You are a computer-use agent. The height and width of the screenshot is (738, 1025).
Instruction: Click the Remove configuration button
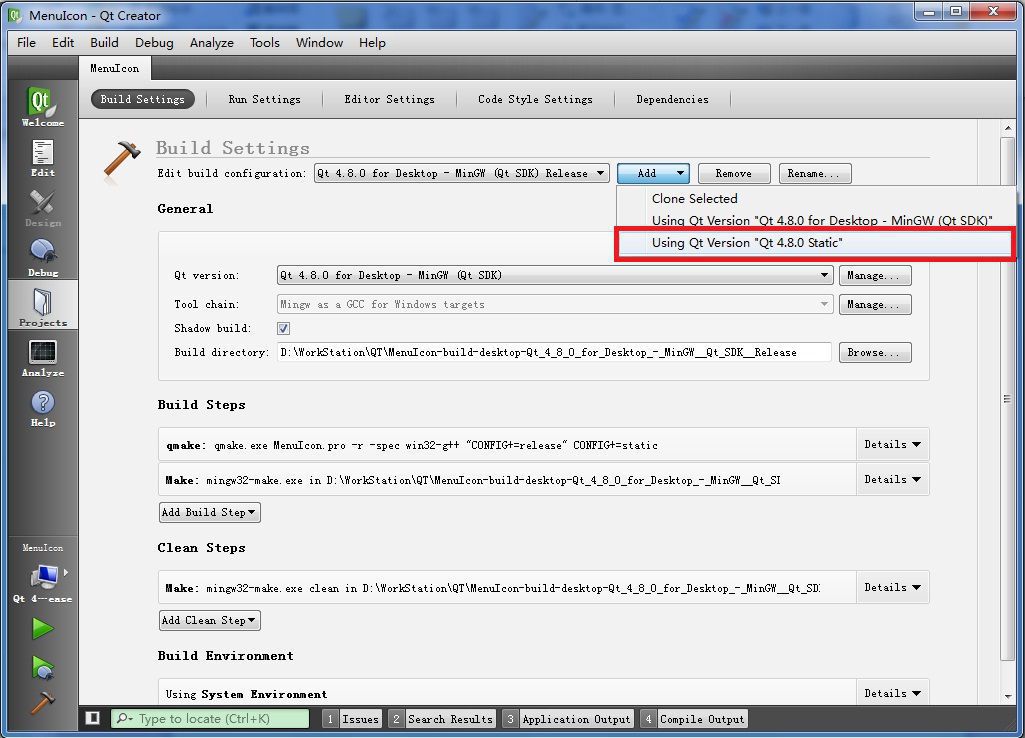734,173
